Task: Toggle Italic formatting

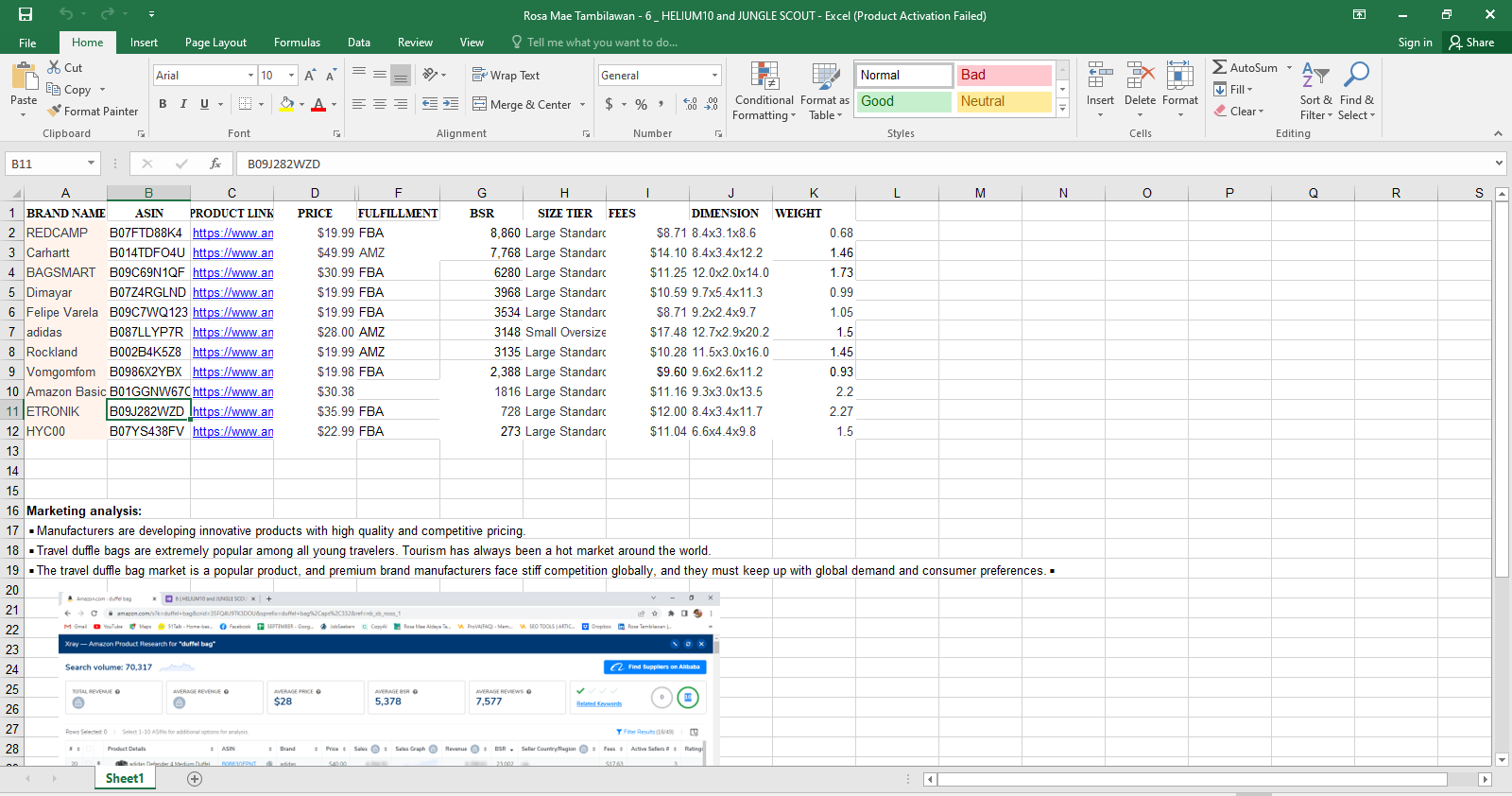Action: [x=183, y=104]
